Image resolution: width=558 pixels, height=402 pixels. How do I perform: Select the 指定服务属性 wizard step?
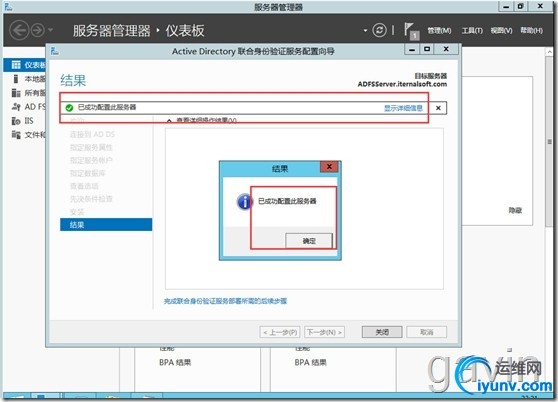pos(91,147)
